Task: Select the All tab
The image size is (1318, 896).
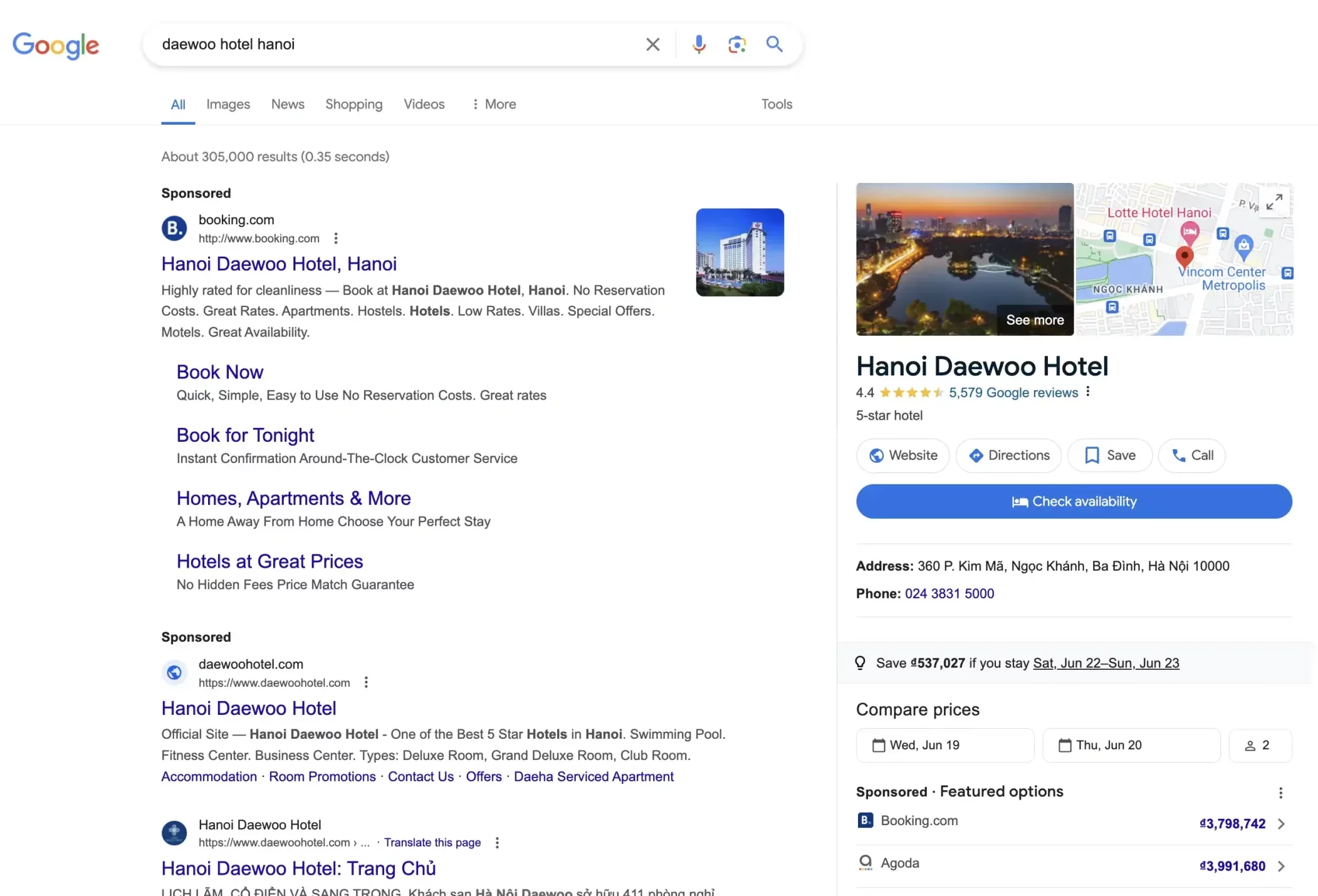Action: pyautogui.click(x=178, y=104)
